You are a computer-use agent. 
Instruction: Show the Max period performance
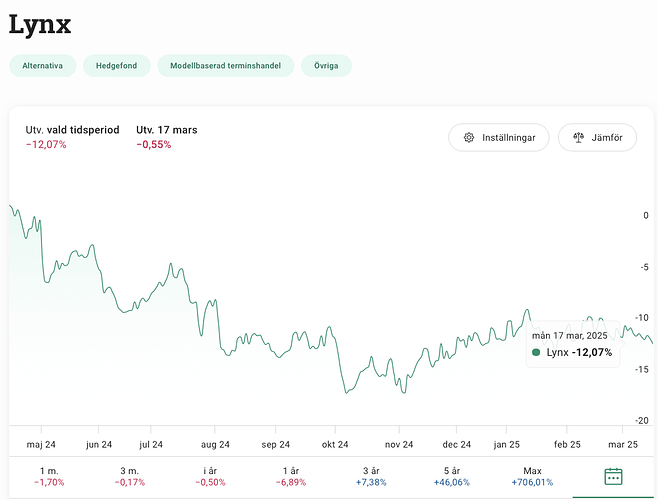(532, 476)
